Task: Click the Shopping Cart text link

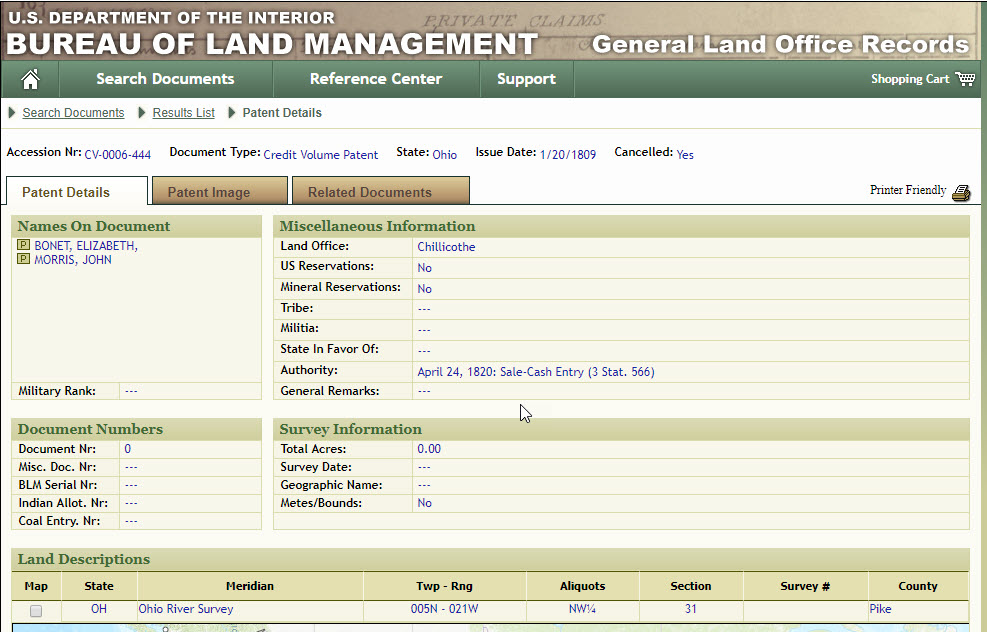Action: 910,79
